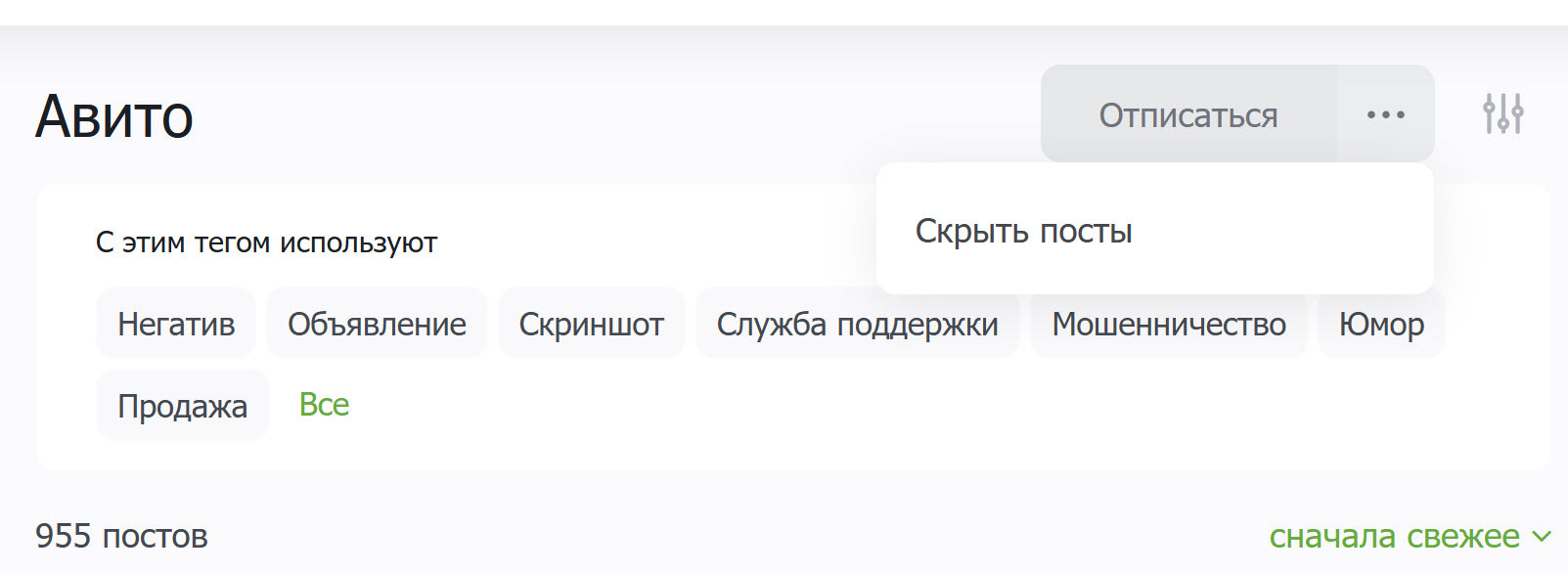
Task: Open the 'Юмор' tag
Action: tap(1380, 324)
